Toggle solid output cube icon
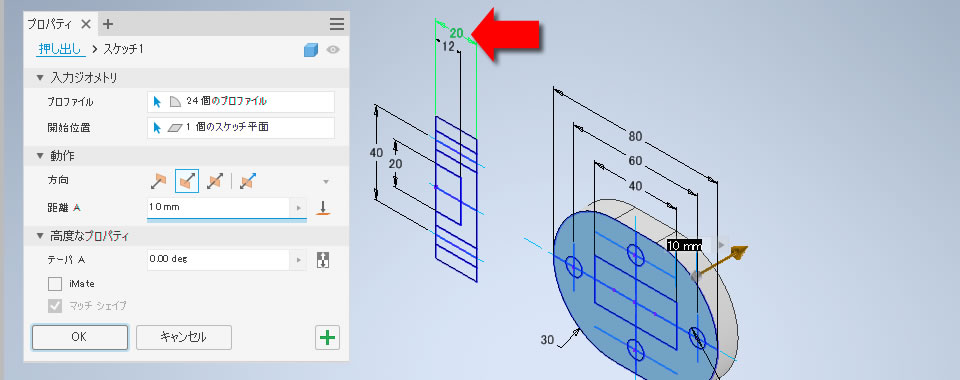The width and height of the screenshot is (960, 380). coord(311,50)
